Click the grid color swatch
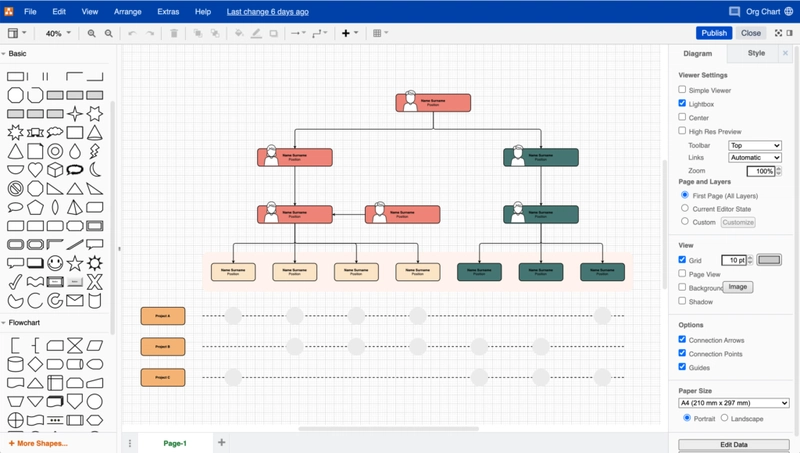The width and height of the screenshot is (800, 453). point(769,260)
